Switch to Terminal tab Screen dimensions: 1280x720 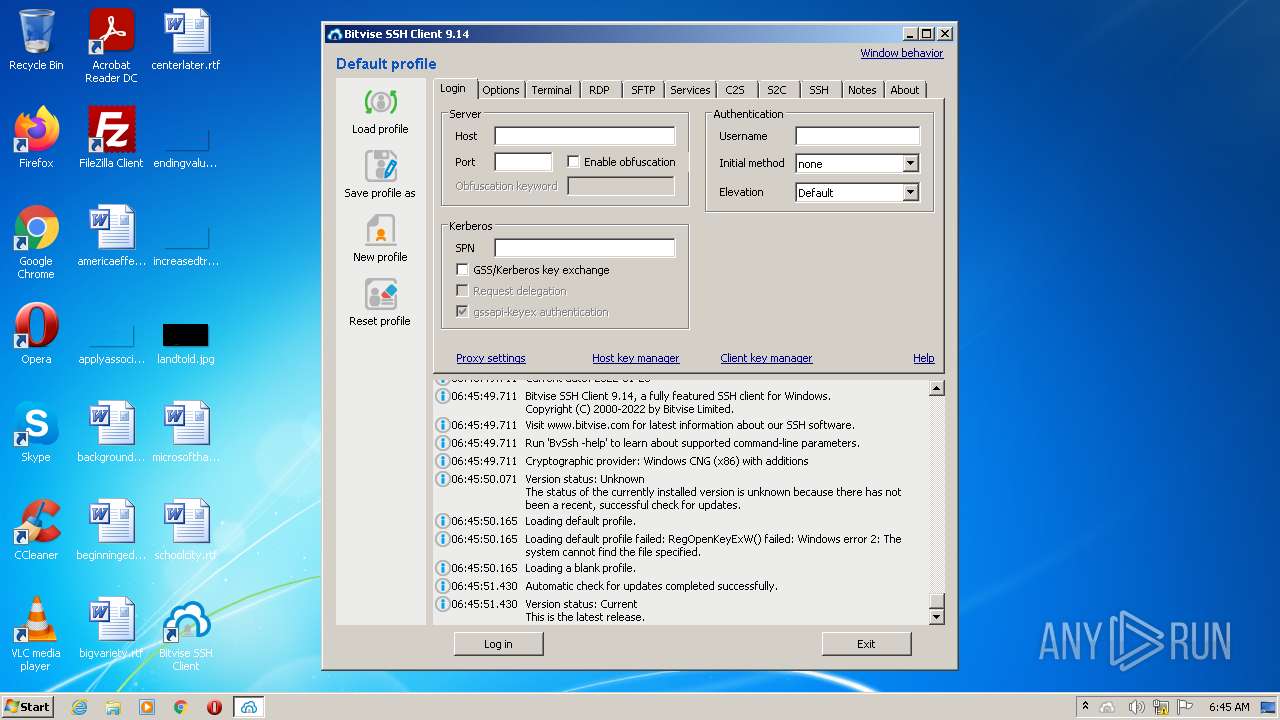551,90
